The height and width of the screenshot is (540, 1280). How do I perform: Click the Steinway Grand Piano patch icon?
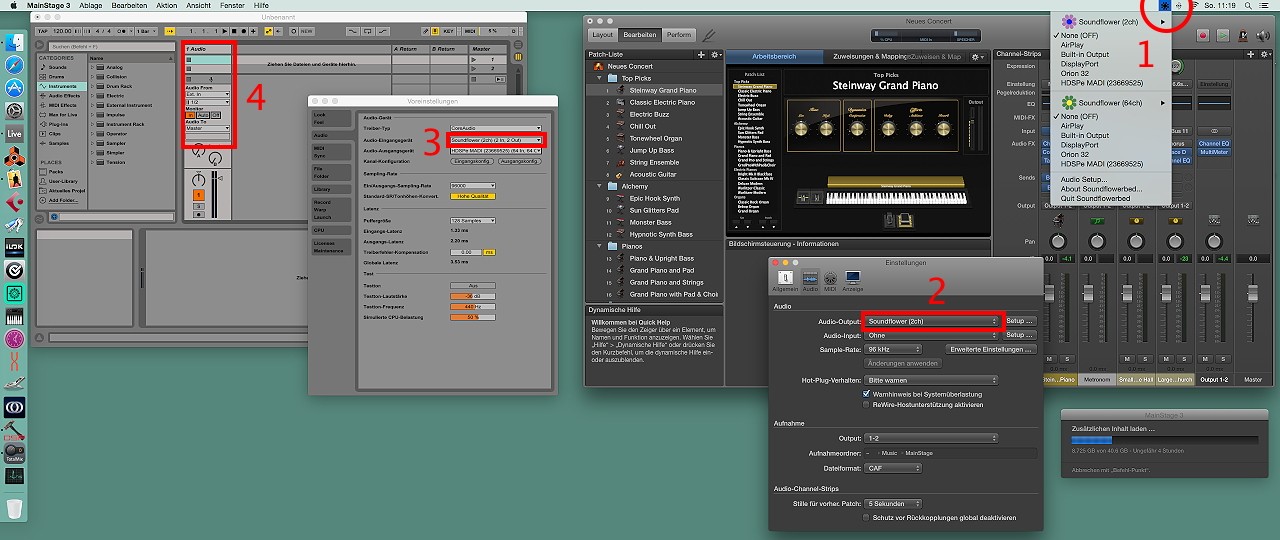pyautogui.click(x=620, y=90)
